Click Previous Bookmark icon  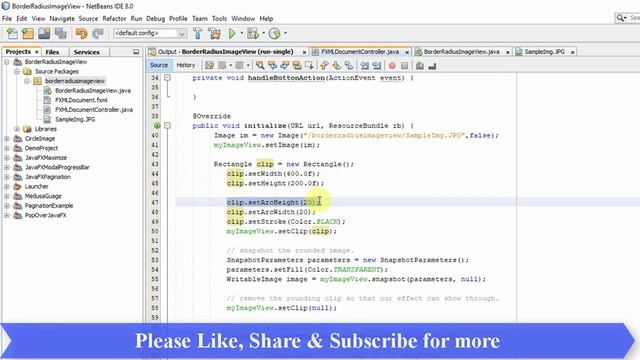324,65
